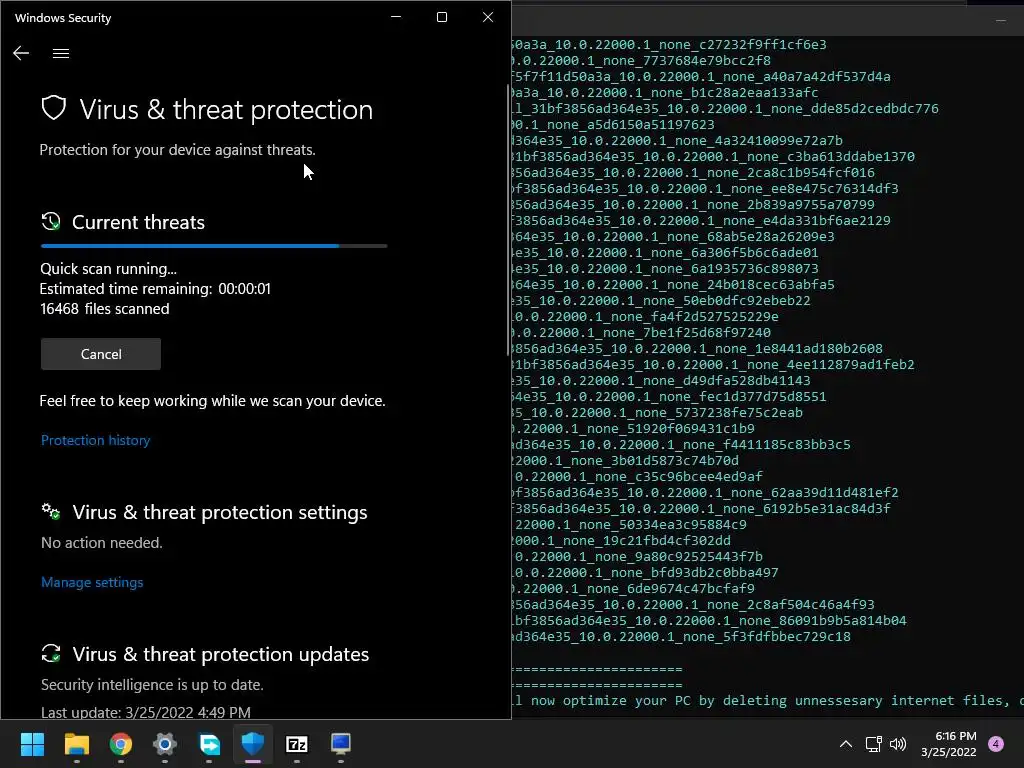Open the clock showing 6:16 PM
This screenshot has width=1024, height=768.
tap(949, 744)
